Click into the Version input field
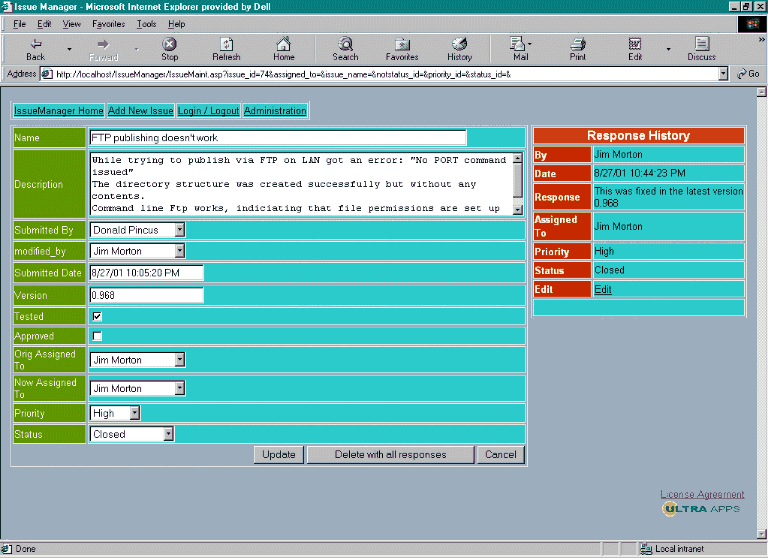The width and height of the screenshot is (768, 558). tap(146, 295)
